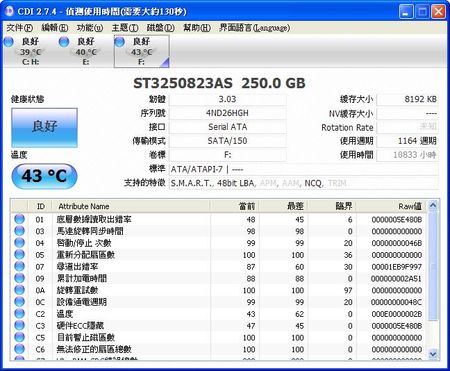Select the E: drive tab at 40 °C
This screenshot has height=371, width=450.
click(x=86, y=51)
